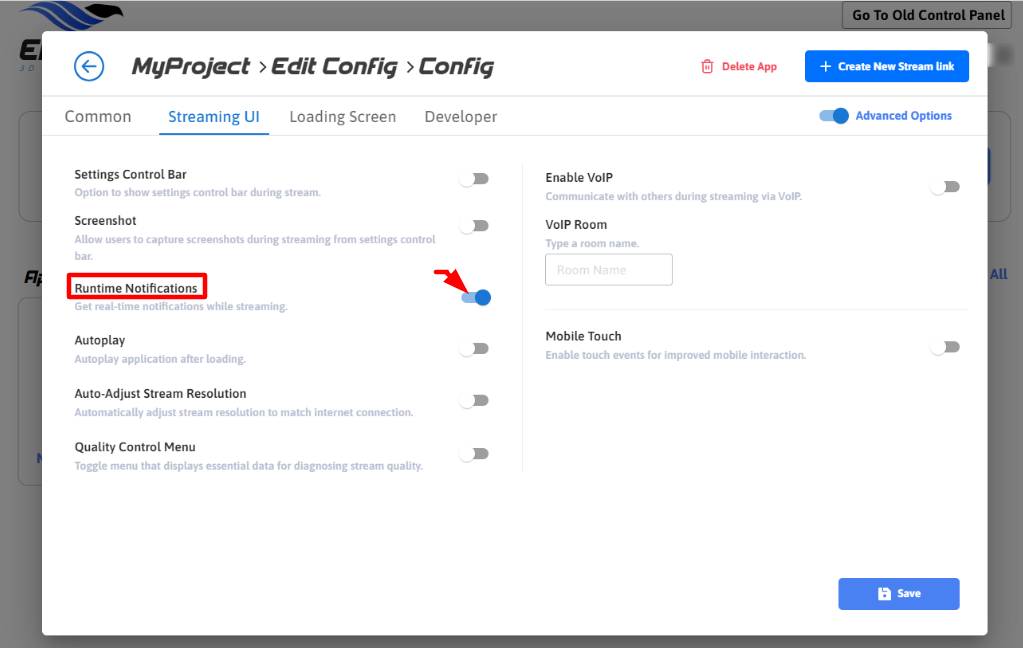Enable the Screenshot toggle

(474, 226)
